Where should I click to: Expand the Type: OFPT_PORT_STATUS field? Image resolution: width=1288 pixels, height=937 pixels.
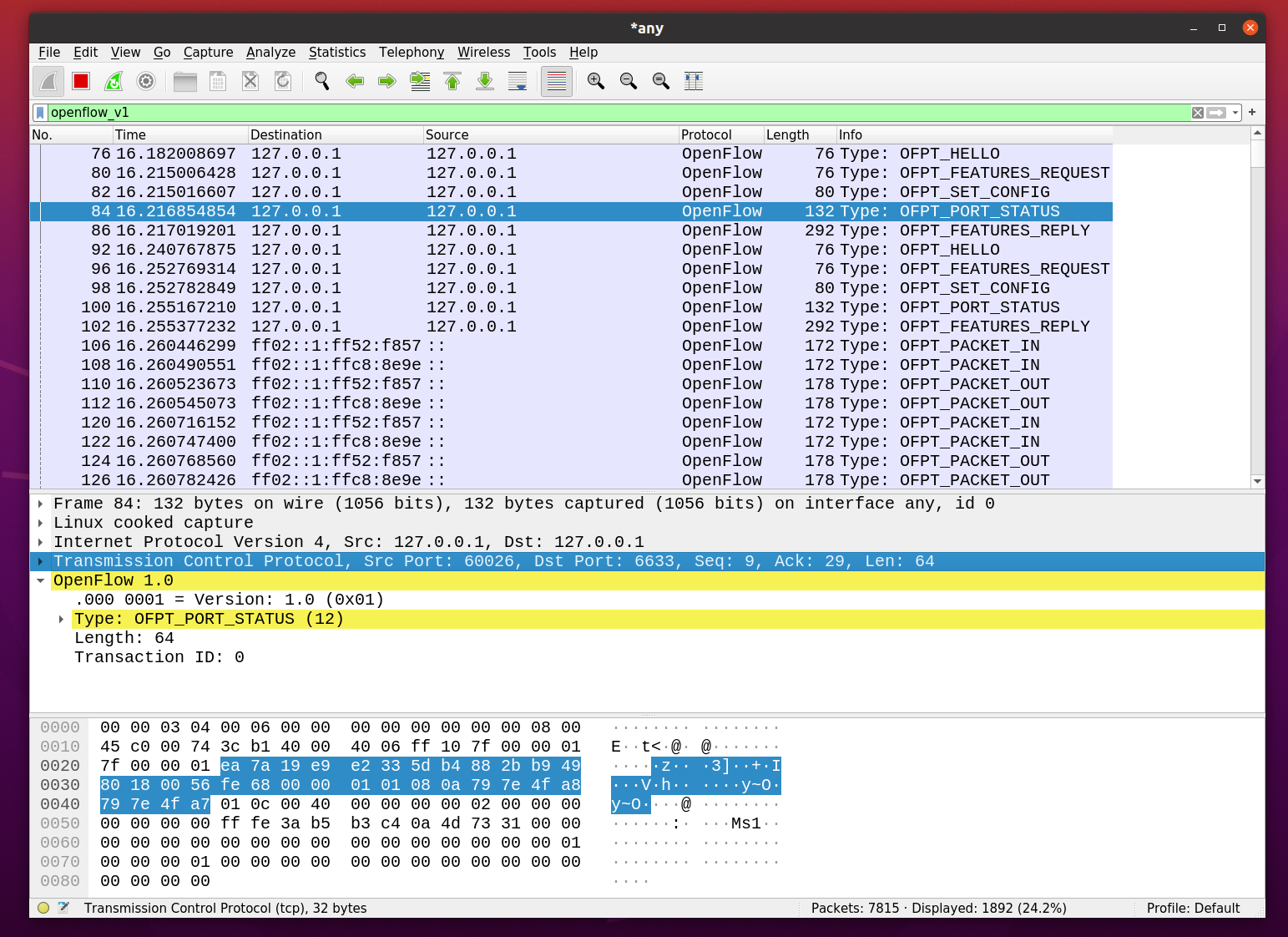[62, 619]
